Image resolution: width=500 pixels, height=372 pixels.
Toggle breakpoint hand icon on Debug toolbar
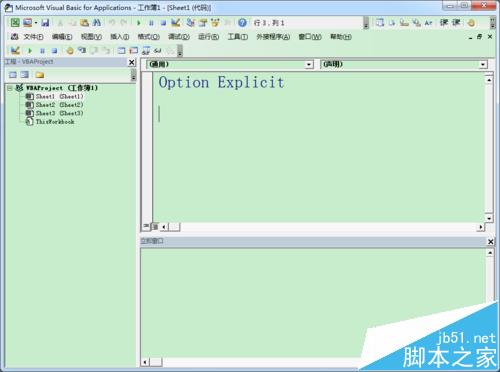coord(70,51)
